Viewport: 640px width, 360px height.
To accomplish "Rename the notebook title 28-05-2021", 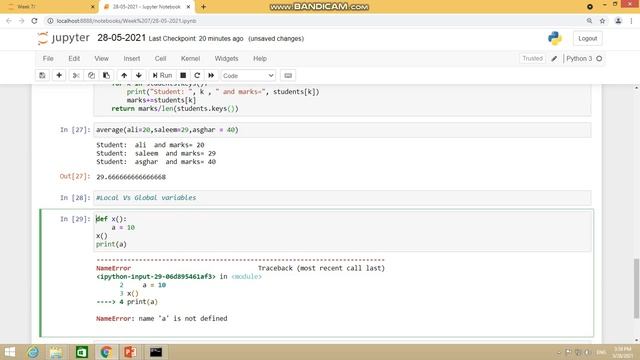I will pyautogui.click(x=121, y=38).
